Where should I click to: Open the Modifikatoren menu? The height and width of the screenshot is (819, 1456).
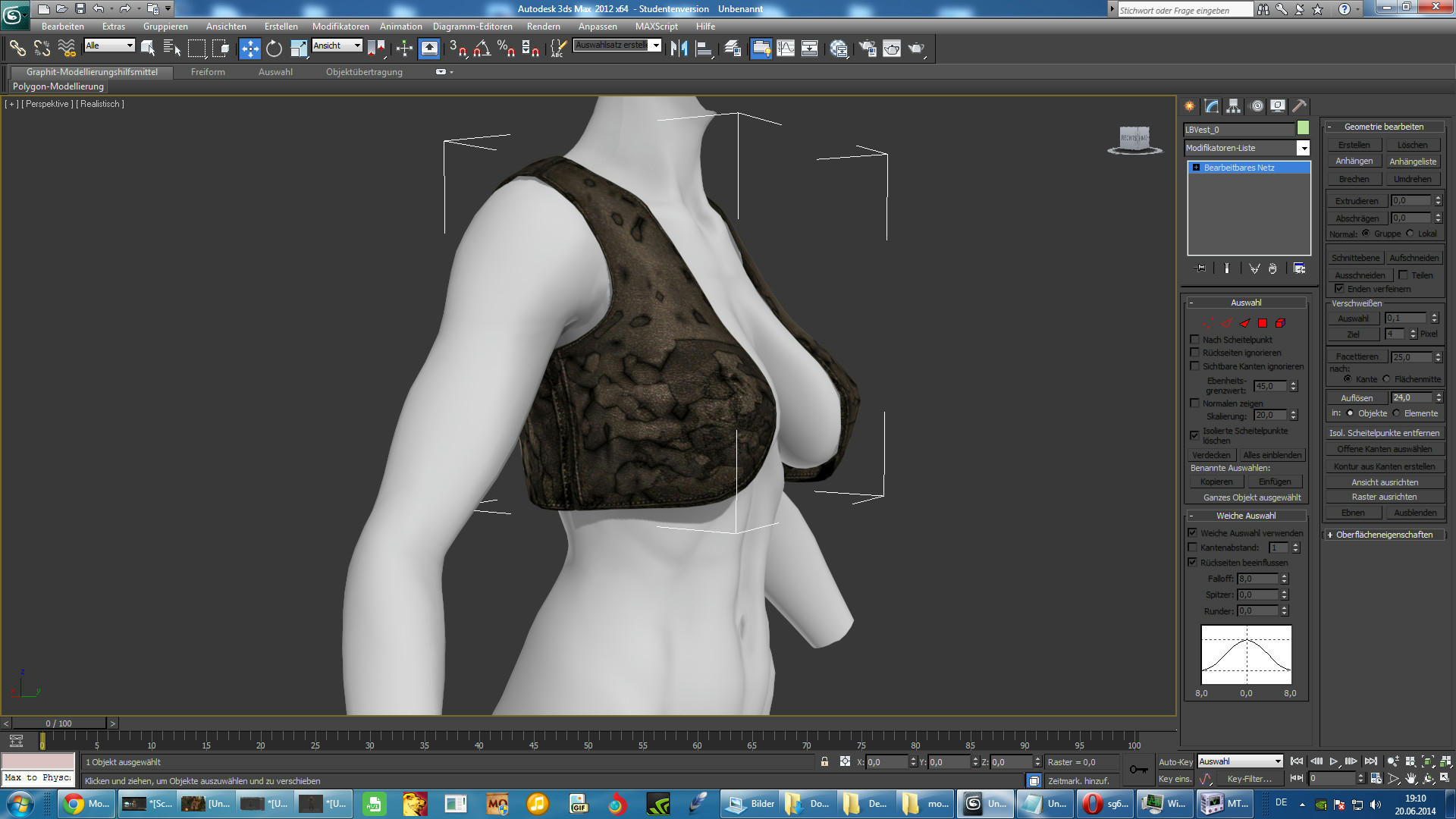(x=340, y=27)
